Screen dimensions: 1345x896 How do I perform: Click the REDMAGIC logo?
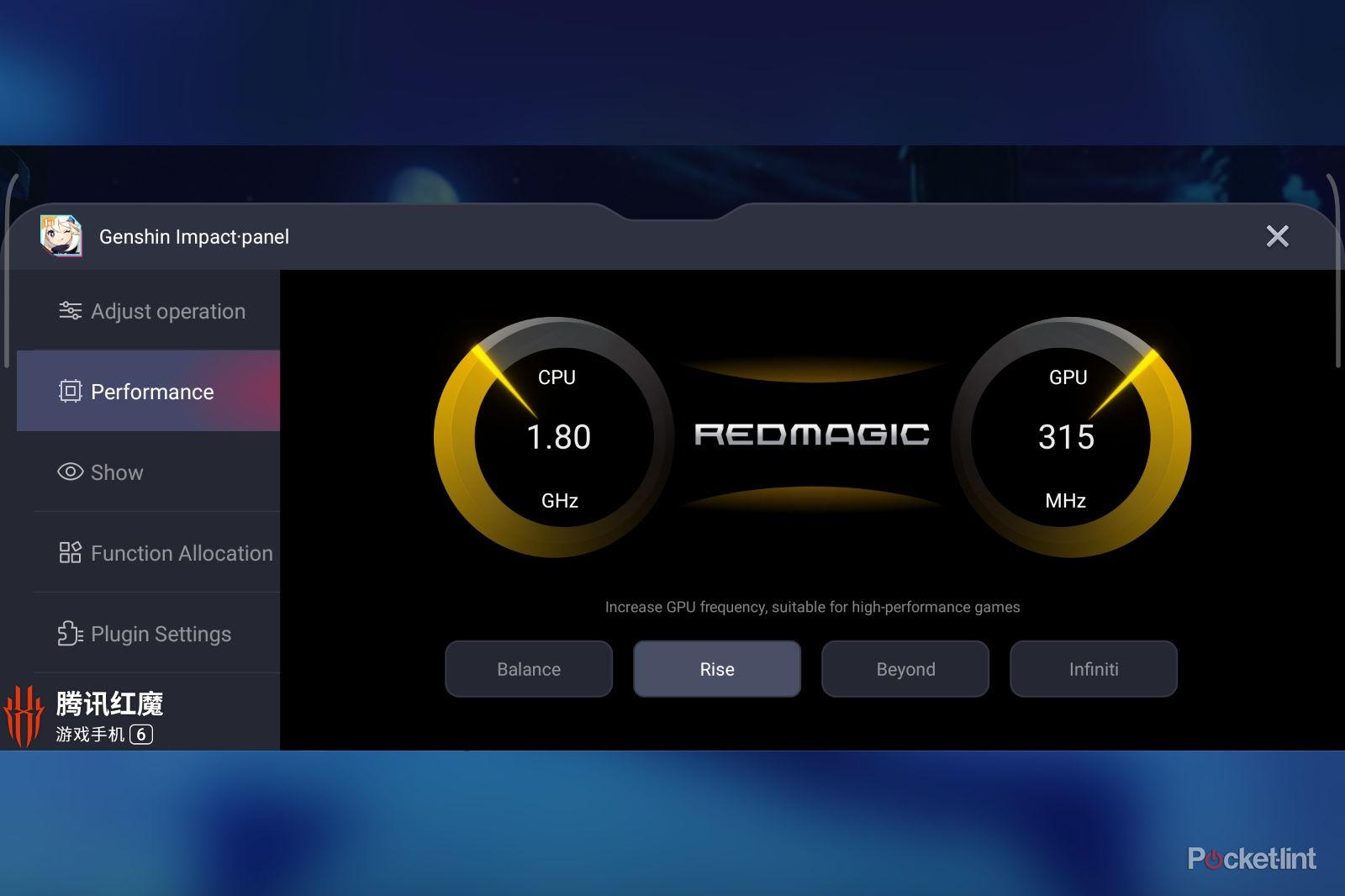[x=812, y=434]
